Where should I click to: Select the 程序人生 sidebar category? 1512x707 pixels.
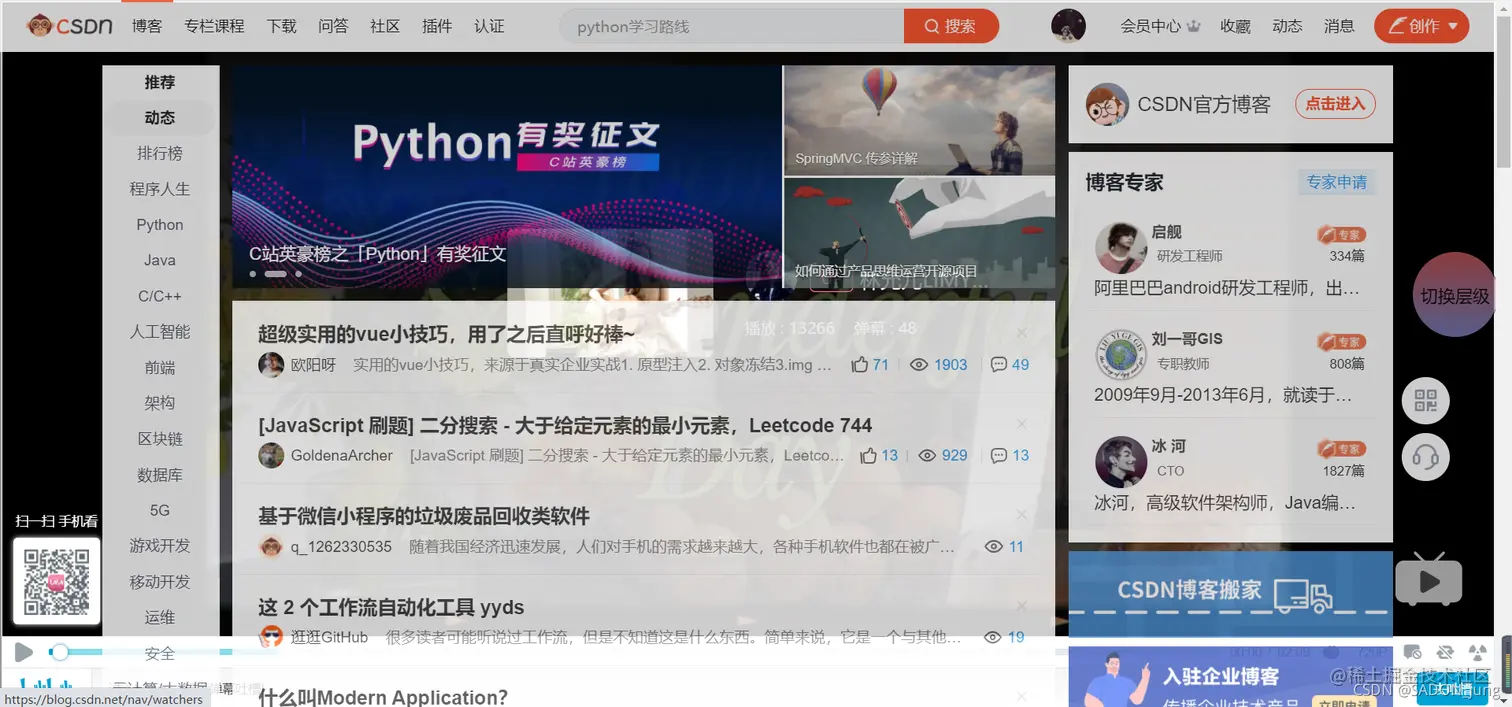coord(160,189)
